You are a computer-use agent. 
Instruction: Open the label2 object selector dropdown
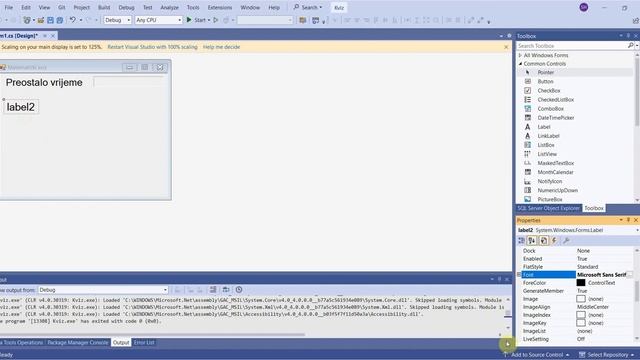point(637,230)
